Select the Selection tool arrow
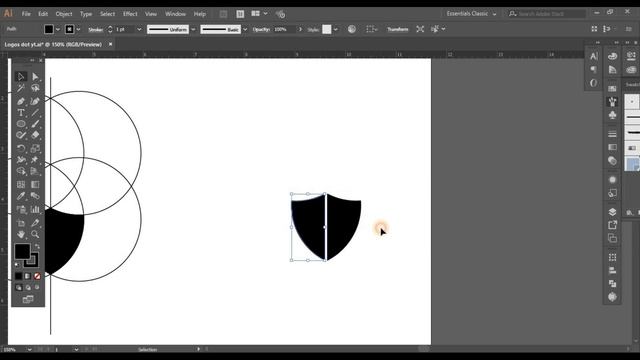Viewport: 640px width, 360px height. coord(21,76)
